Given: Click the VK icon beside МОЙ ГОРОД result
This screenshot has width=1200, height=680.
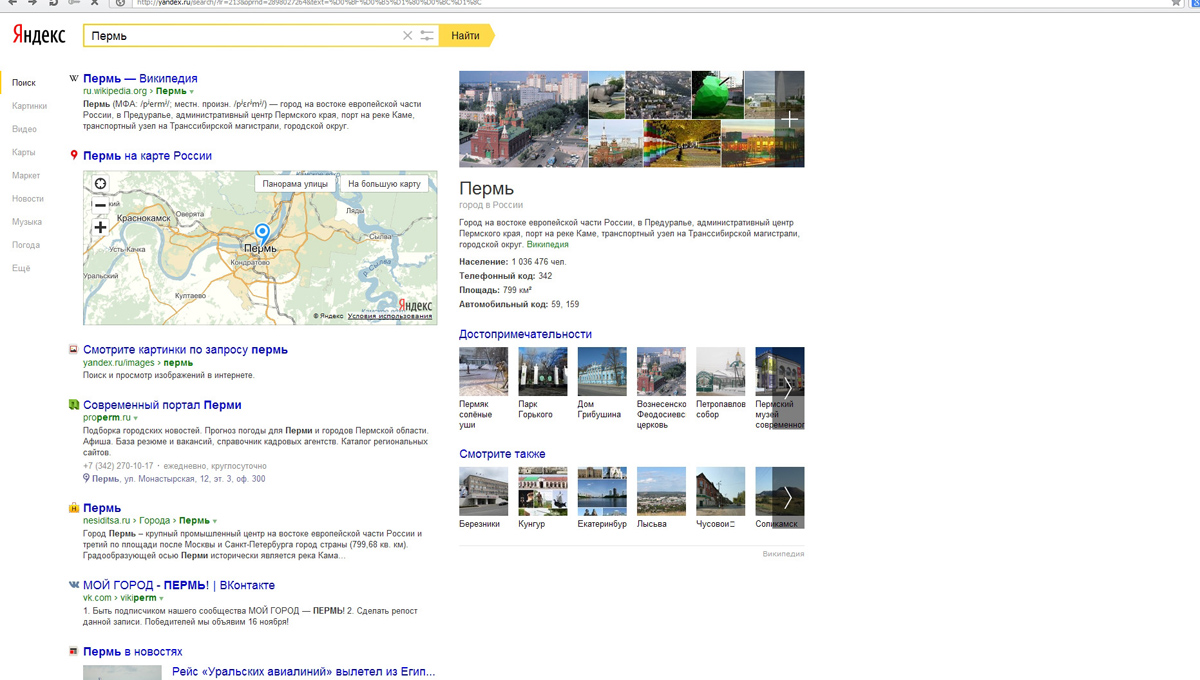Looking at the screenshot, I should [x=74, y=585].
